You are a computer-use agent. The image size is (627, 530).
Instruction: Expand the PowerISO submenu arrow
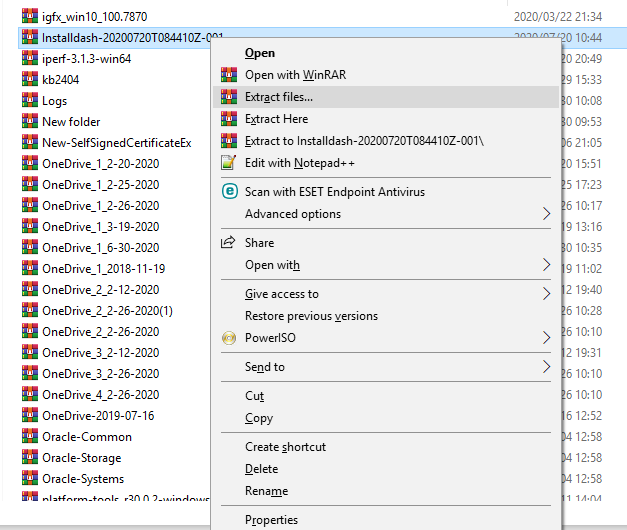click(547, 338)
